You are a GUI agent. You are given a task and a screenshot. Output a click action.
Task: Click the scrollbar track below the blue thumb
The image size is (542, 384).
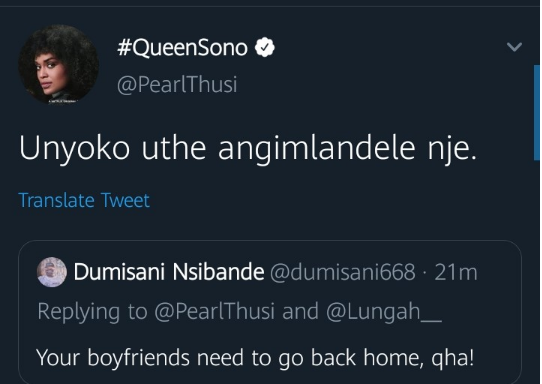[537, 272]
